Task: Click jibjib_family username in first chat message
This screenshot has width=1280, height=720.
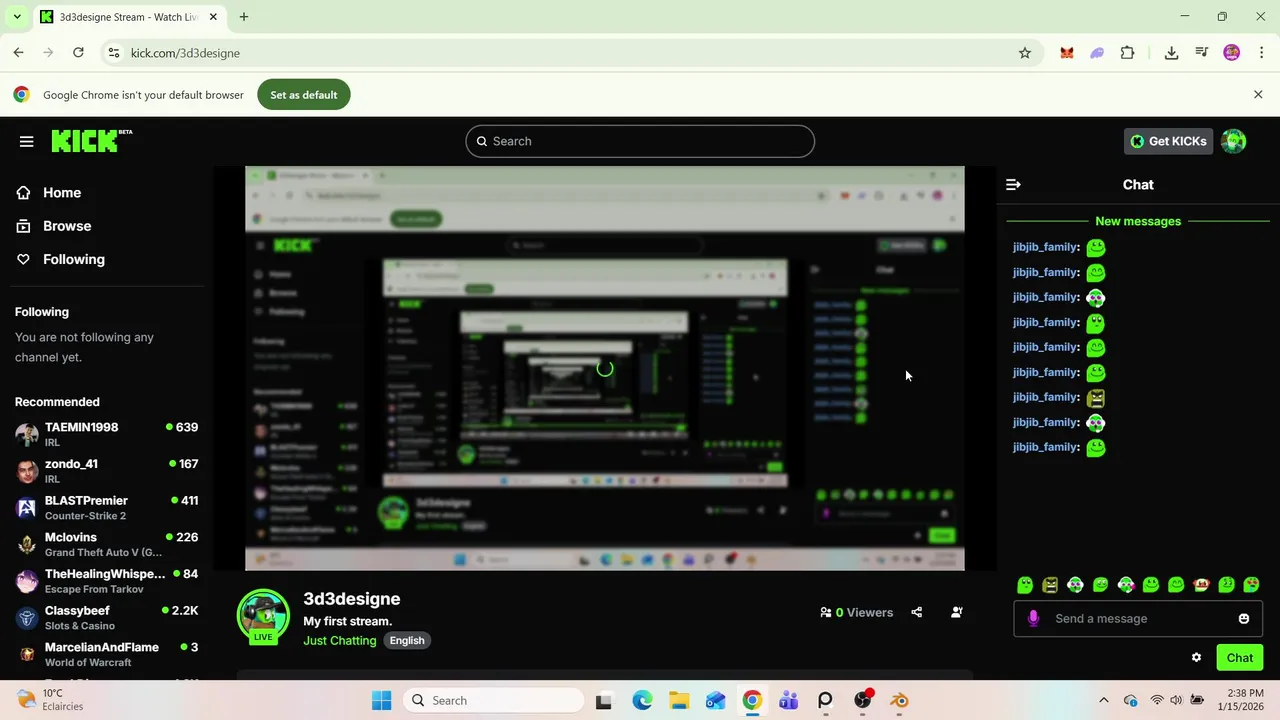Action: point(1045,247)
